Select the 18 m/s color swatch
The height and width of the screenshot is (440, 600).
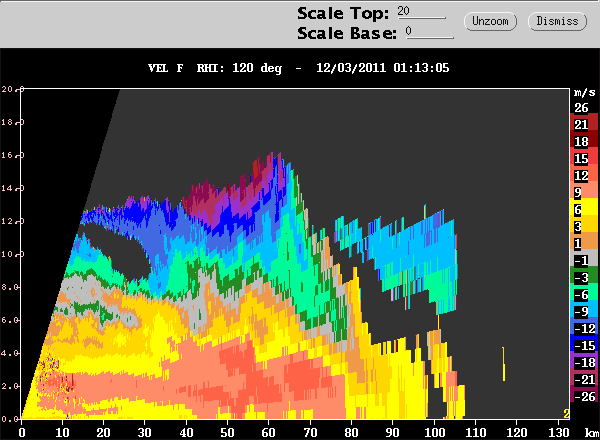584,139
